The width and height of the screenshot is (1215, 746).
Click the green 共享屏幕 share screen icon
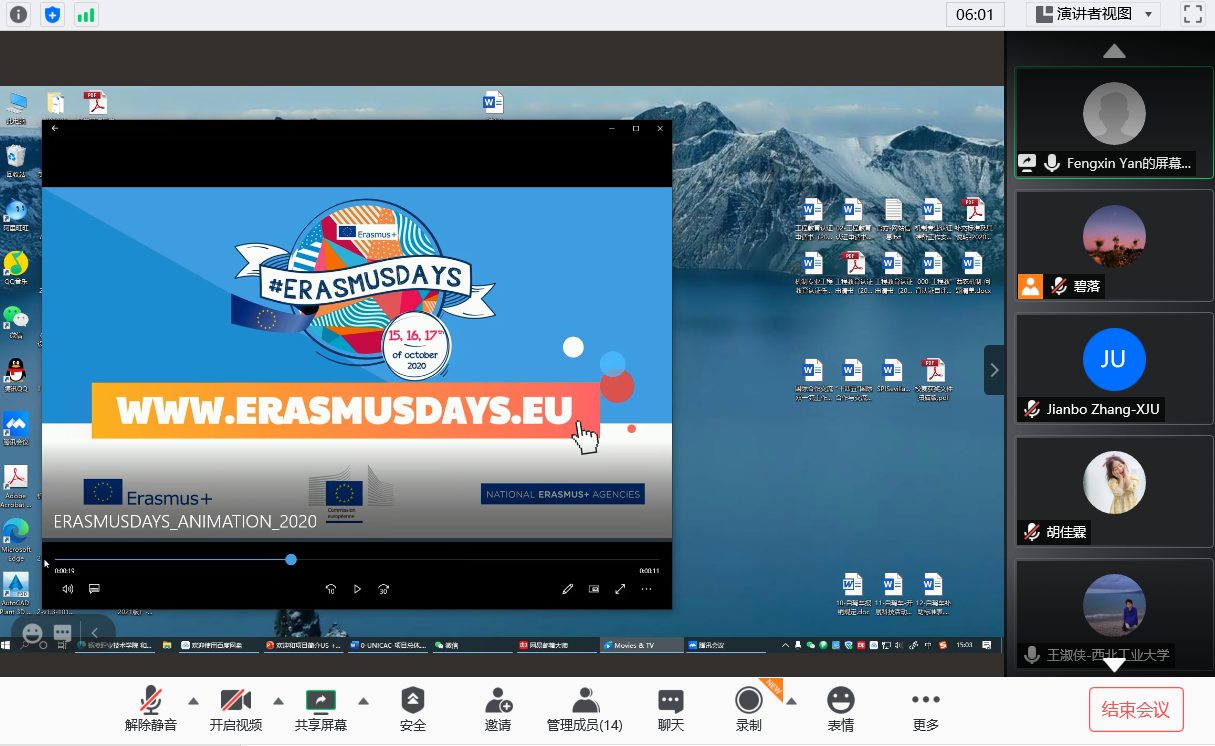point(321,700)
